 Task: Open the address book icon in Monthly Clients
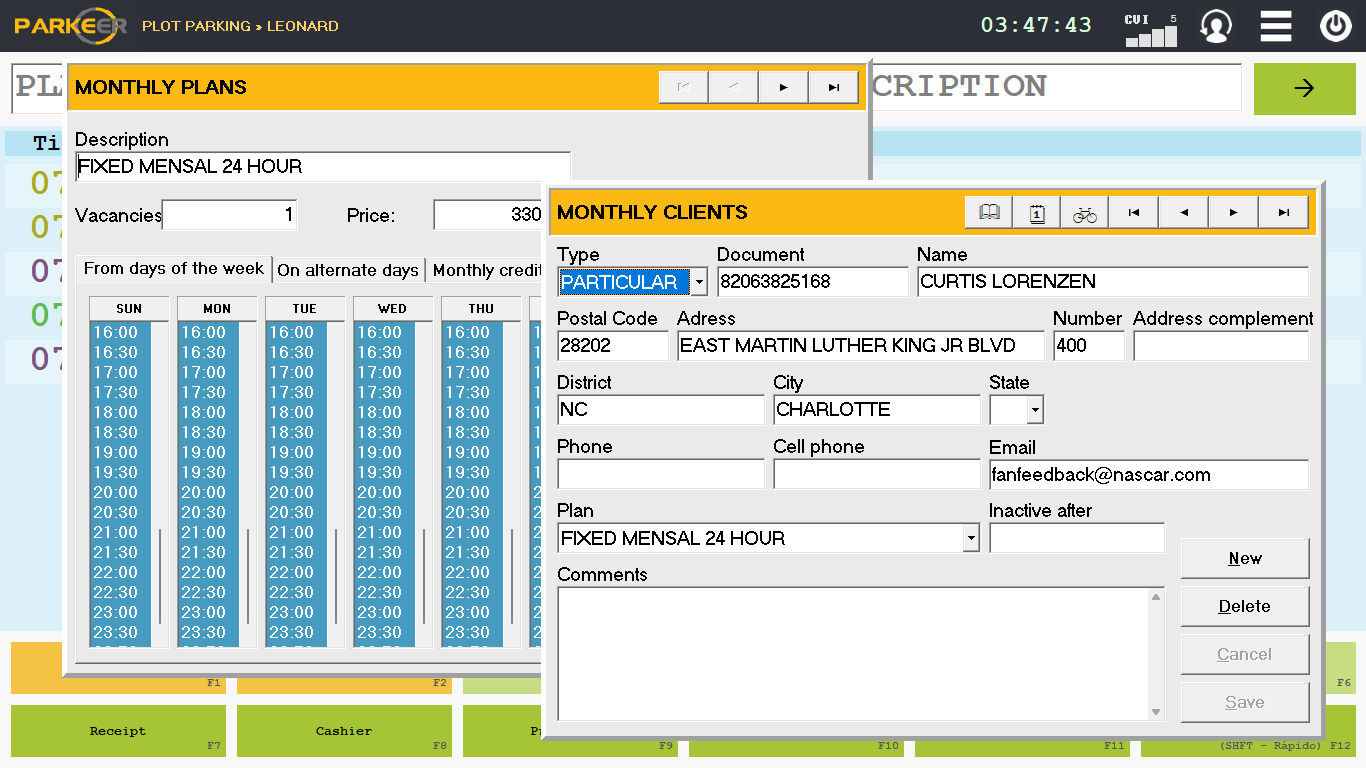pos(988,212)
